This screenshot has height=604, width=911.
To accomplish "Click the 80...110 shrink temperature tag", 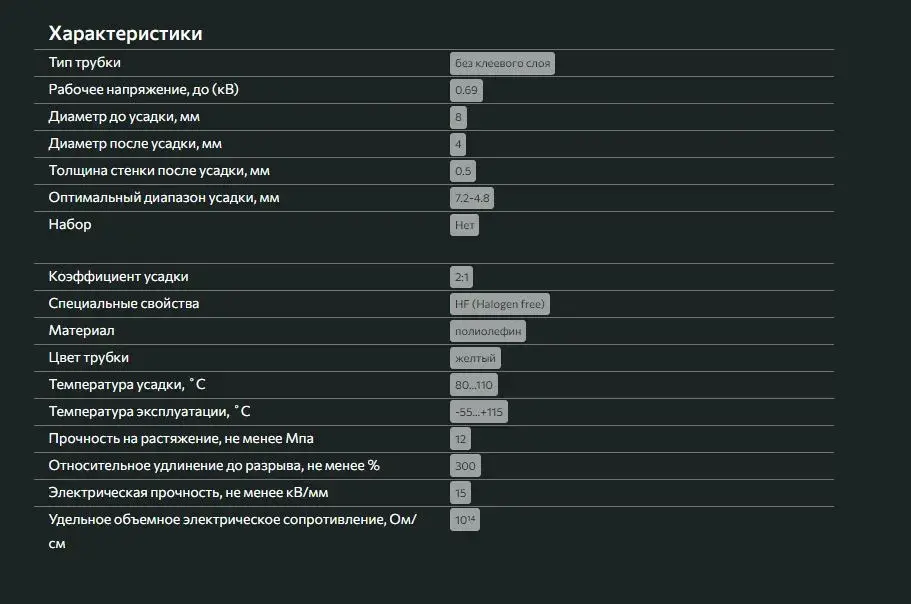I will [473, 385].
